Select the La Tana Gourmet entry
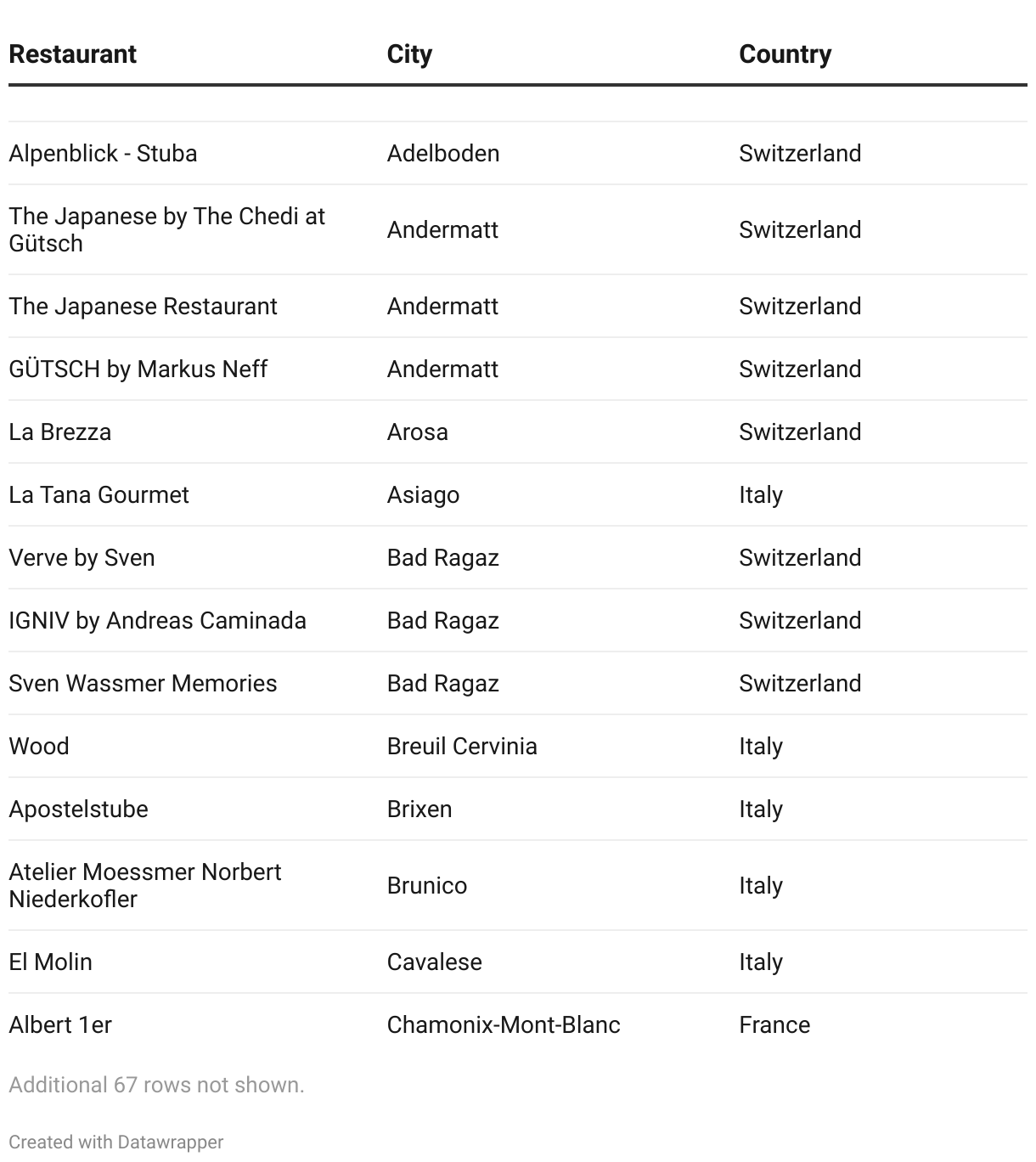Viewport: 1036px width, 1162px height. 99,495
